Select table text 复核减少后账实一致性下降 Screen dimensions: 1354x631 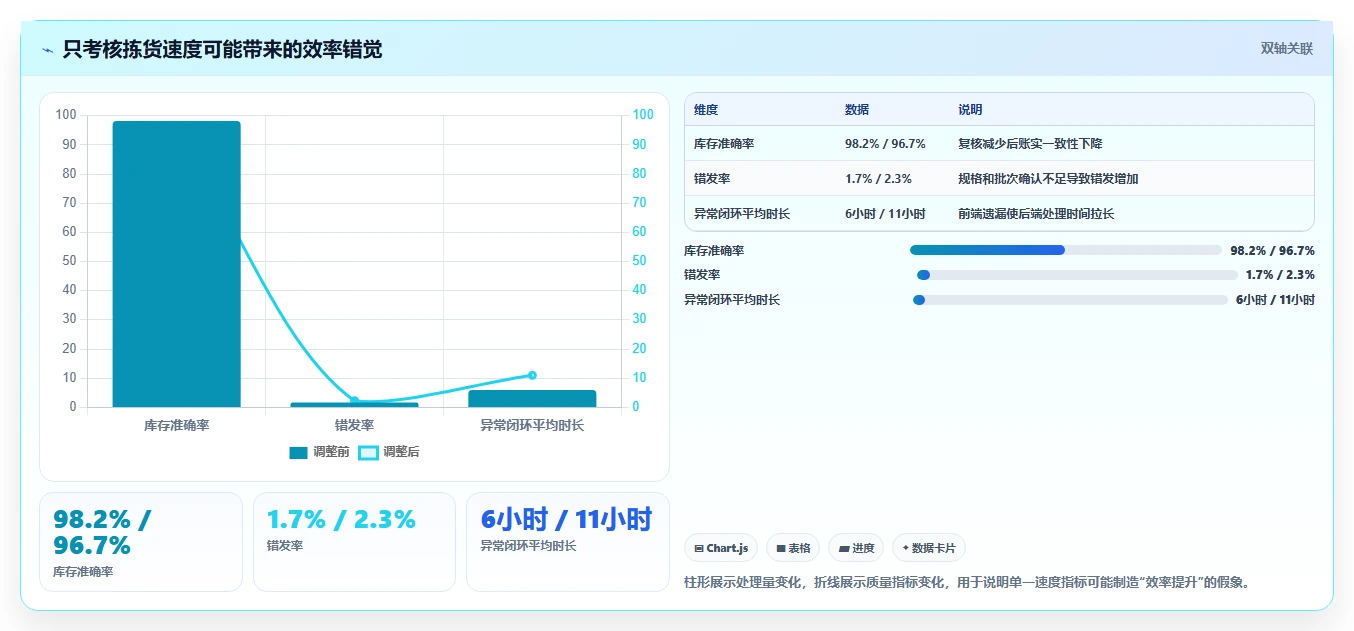1030,144
